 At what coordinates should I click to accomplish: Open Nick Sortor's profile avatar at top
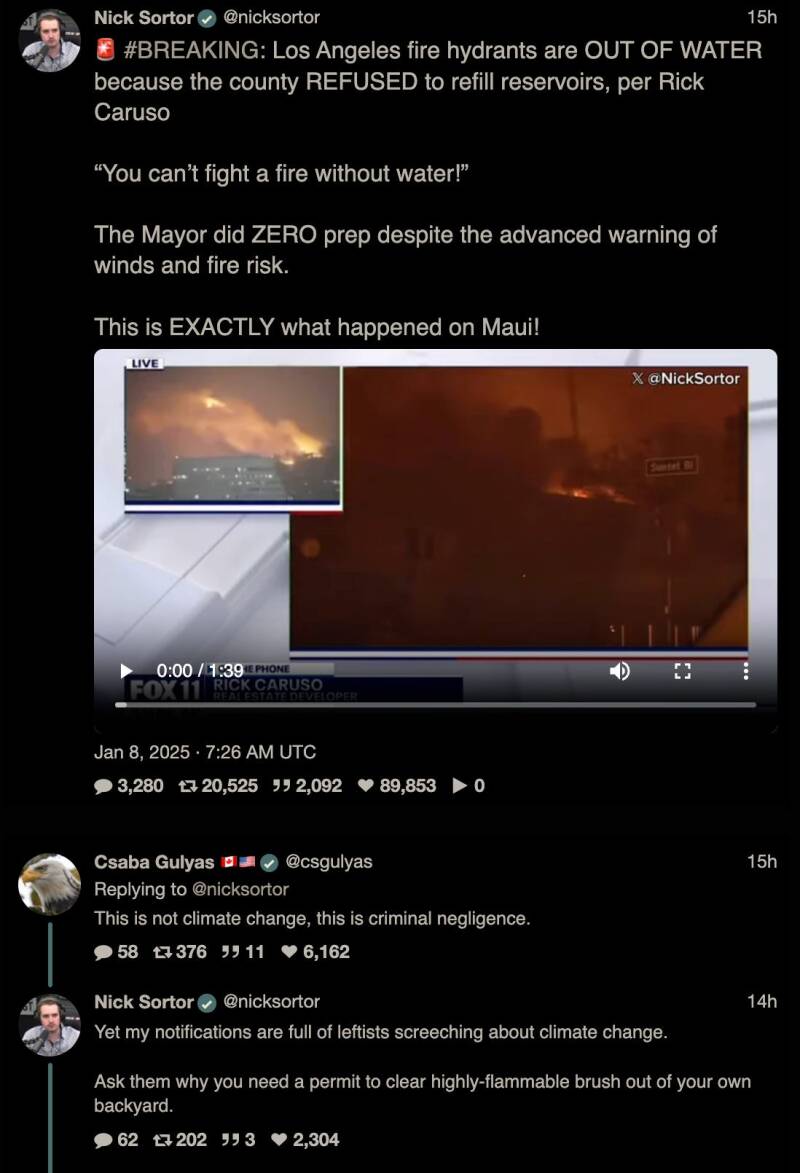coord(49,40)
